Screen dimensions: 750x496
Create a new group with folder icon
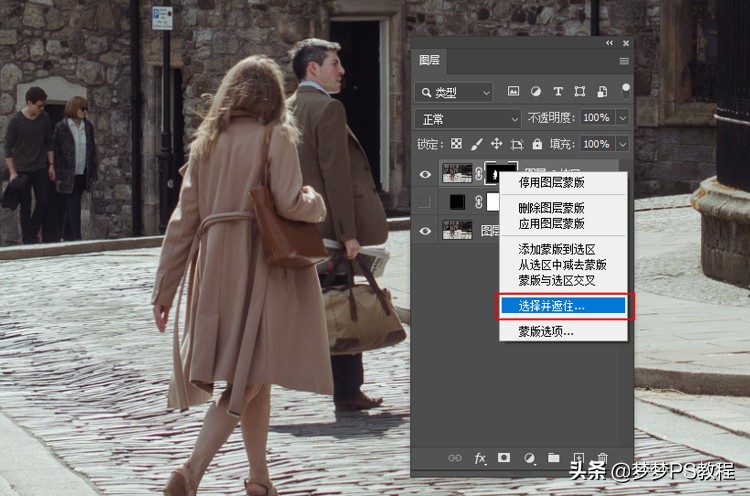[x=553, y=458]
